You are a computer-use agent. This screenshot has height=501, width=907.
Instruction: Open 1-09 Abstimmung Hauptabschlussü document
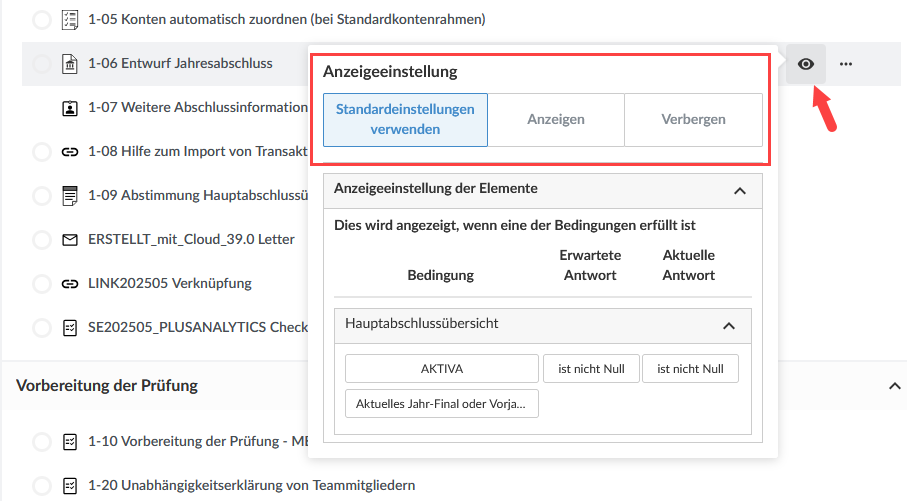198,196
